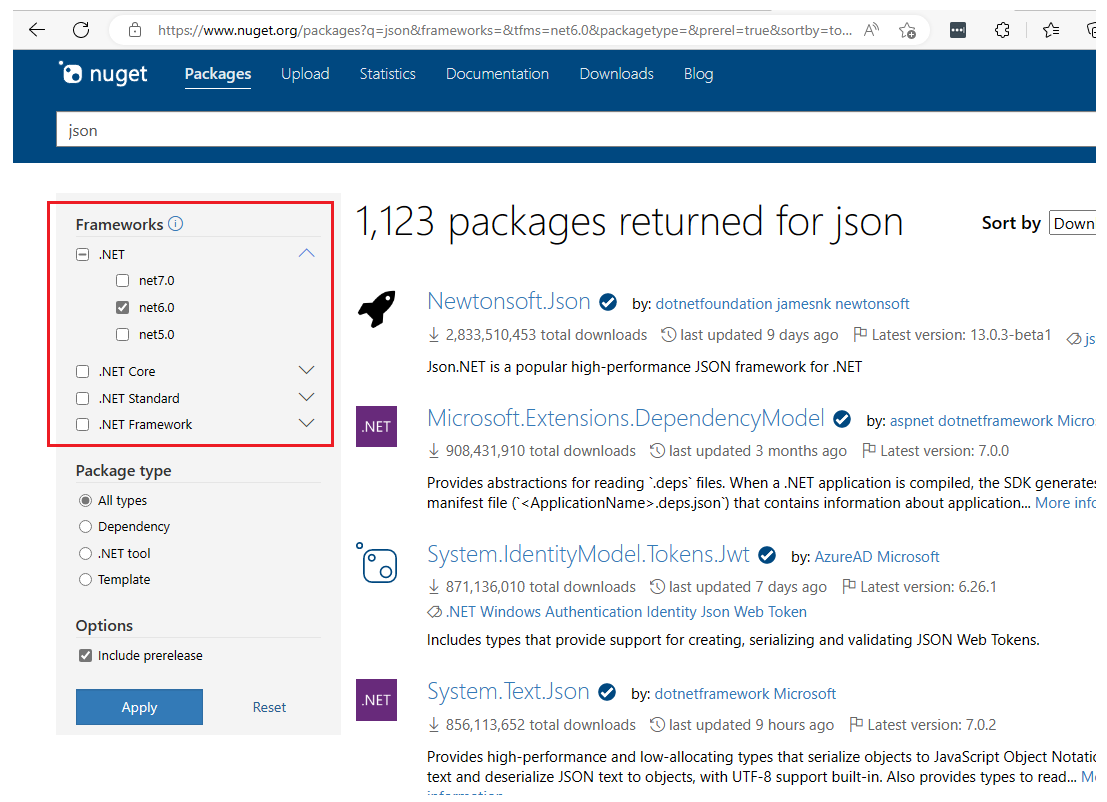Open owner link jamesnk
The height and width of the screenshot is (802, 1107).
point(803,304)
